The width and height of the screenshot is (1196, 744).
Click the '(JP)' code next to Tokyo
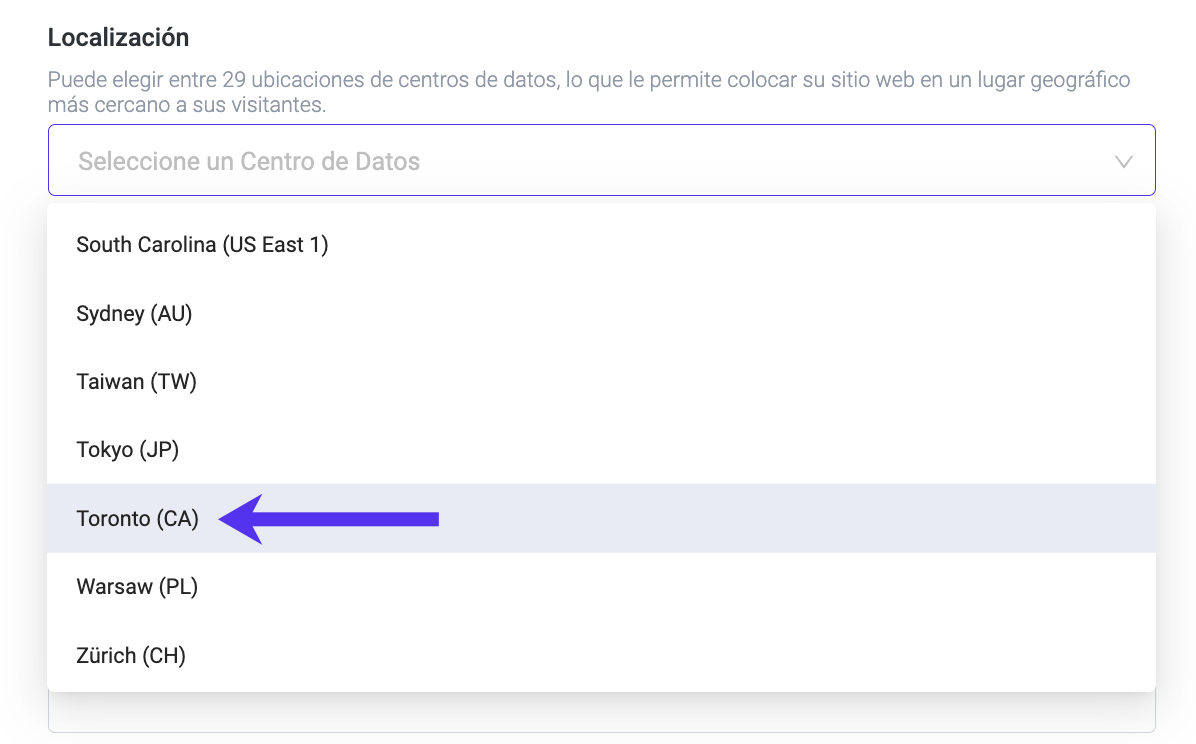tap(159, 450)
